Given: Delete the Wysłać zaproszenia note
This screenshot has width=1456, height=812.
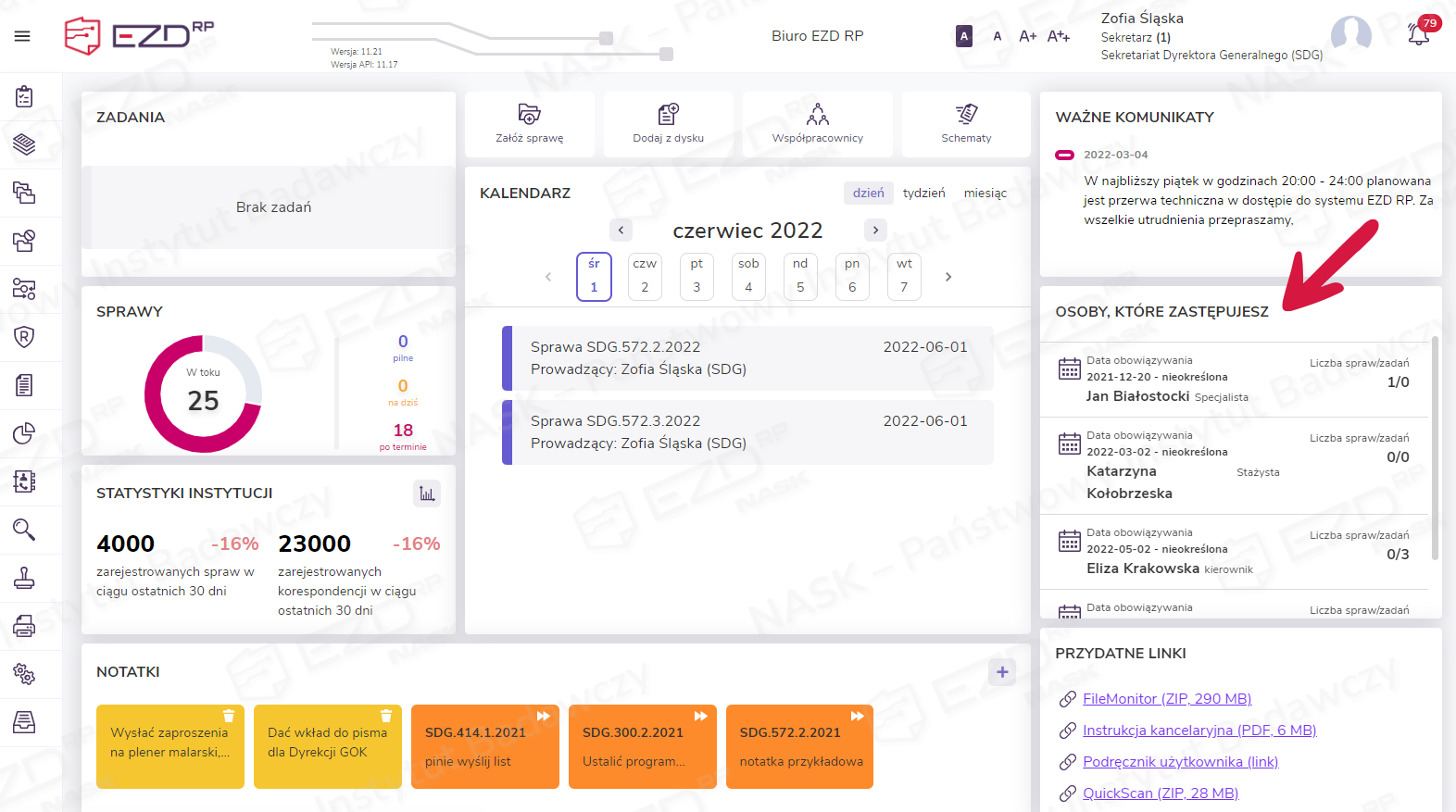Looking at the screenshot, I should point(229,716).
